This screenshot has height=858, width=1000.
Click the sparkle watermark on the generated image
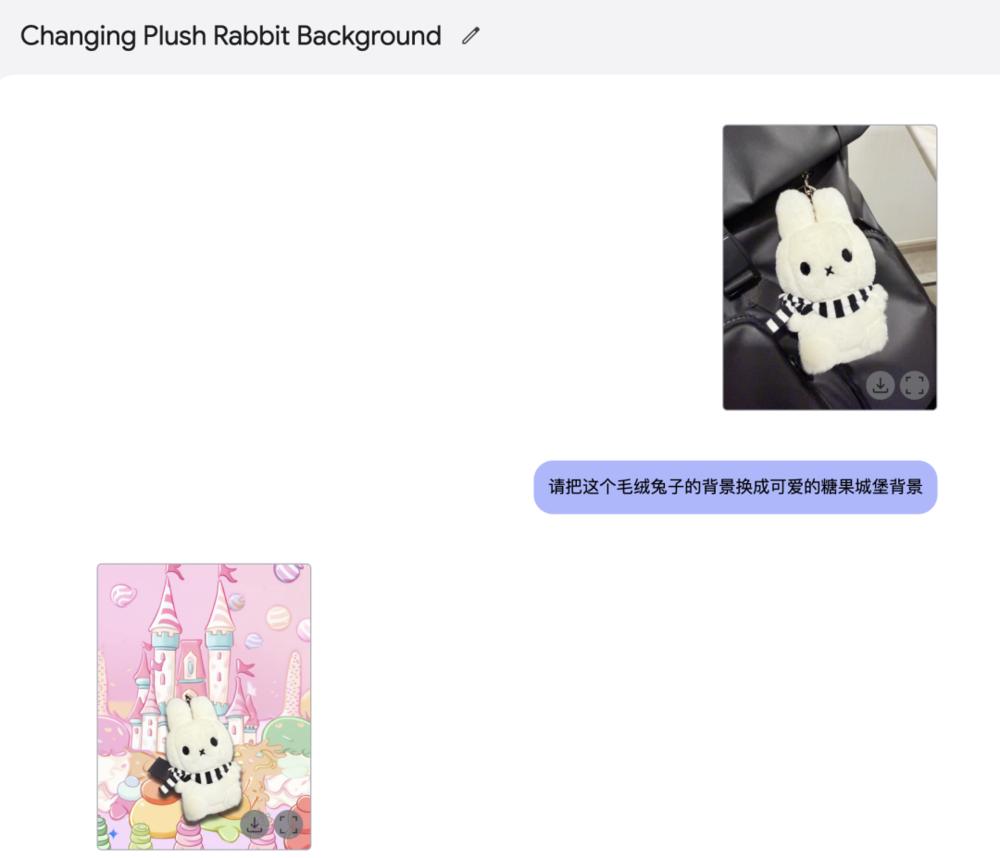point(113,833)
